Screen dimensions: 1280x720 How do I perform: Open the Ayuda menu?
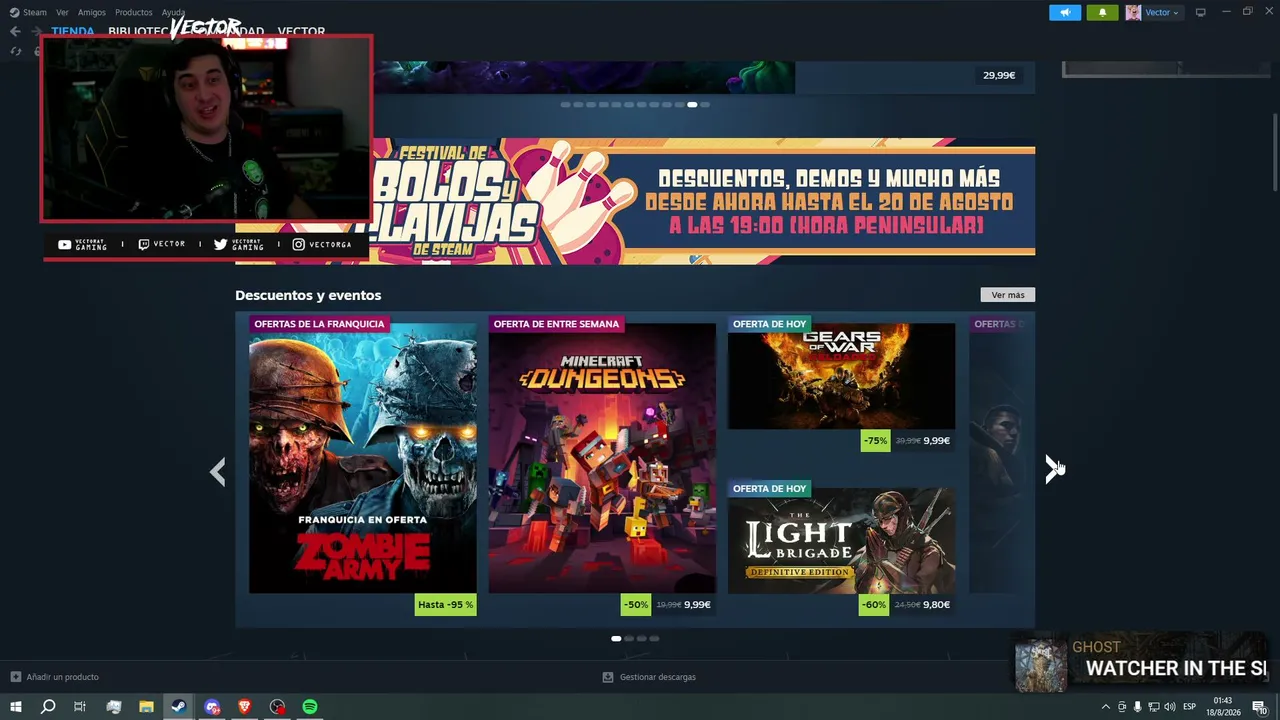click(x=173, y=12)
